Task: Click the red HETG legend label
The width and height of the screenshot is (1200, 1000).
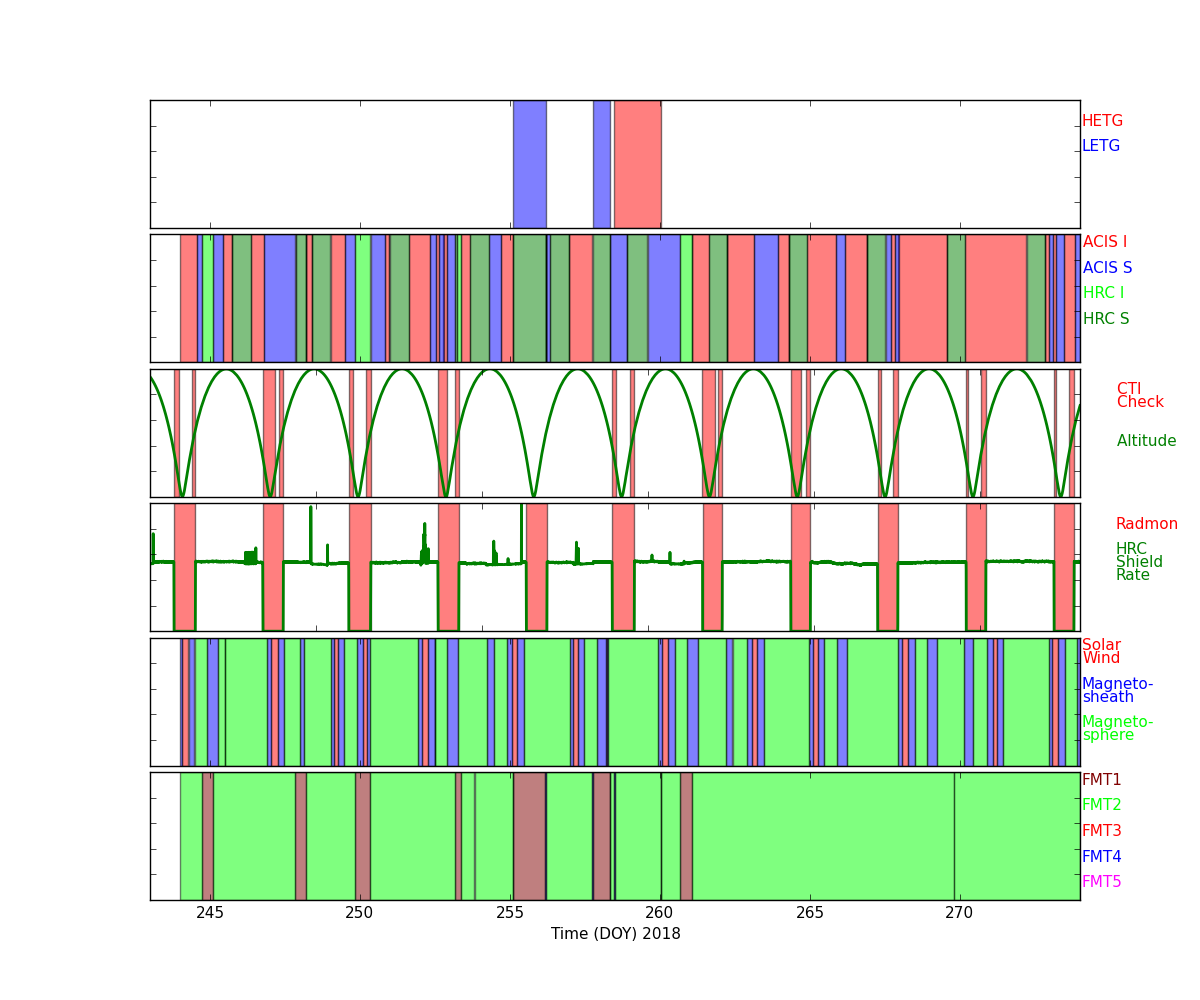Action: (1102, 121)
